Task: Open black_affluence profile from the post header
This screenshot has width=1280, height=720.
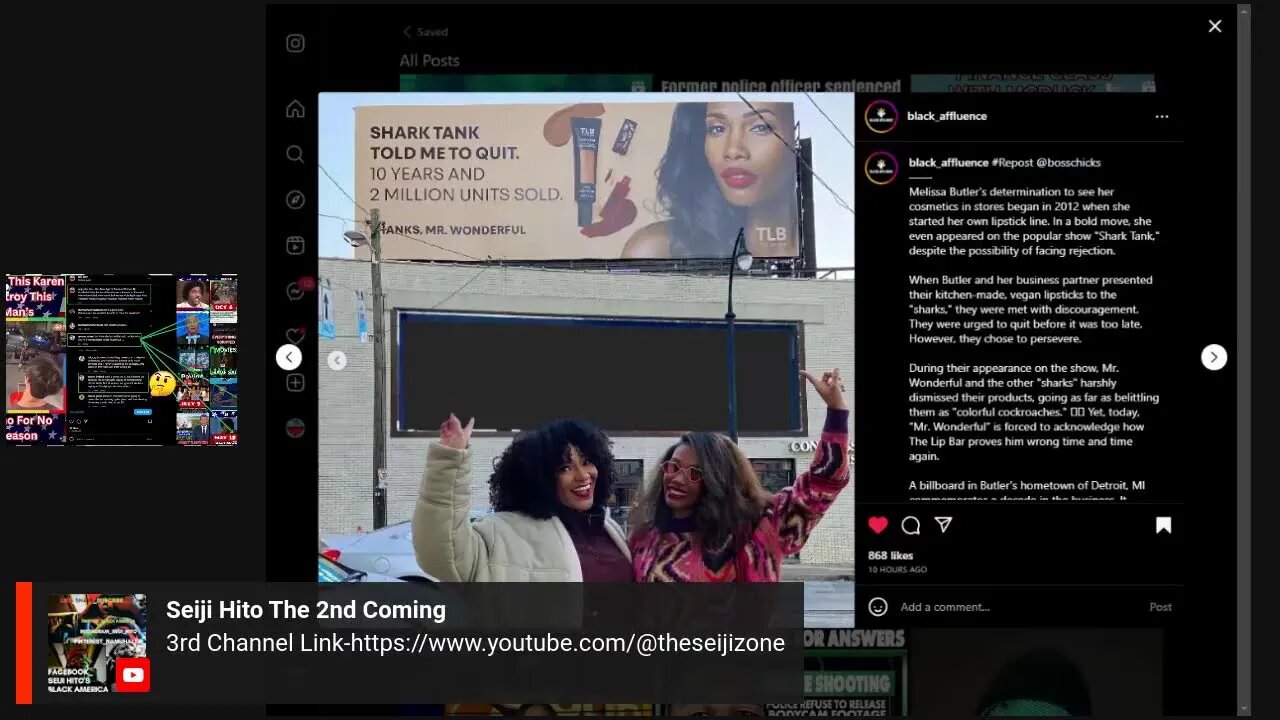Action: (x=947, y=116)
